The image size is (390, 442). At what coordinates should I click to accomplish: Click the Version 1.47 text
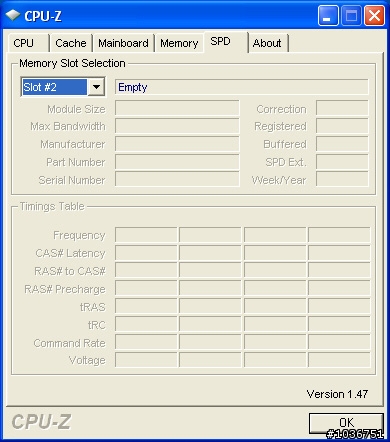coord(337,394)
